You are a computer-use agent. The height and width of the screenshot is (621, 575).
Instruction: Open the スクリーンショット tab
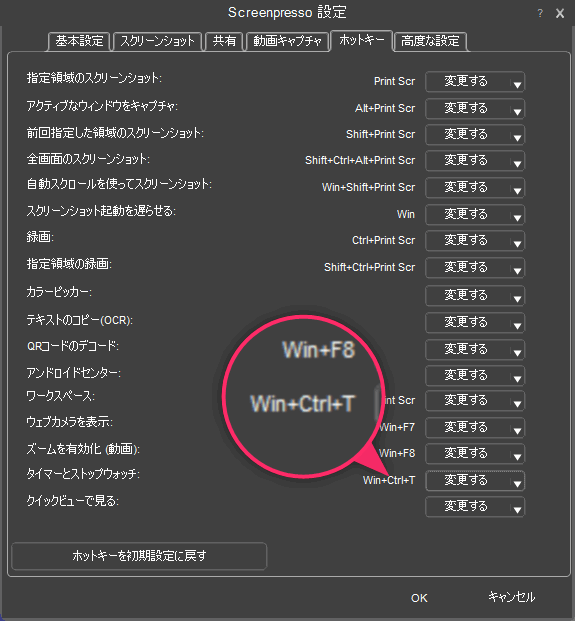tap(158, 41)
